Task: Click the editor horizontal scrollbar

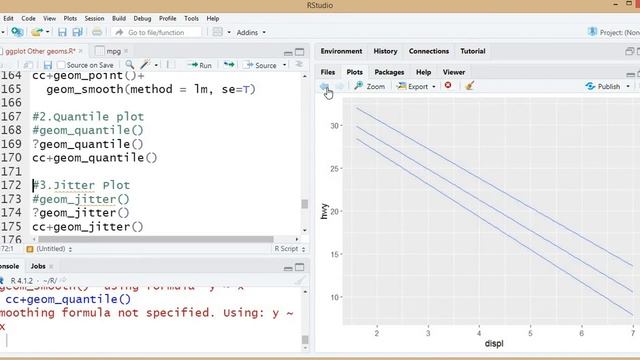Action: [x=156, y=239]
